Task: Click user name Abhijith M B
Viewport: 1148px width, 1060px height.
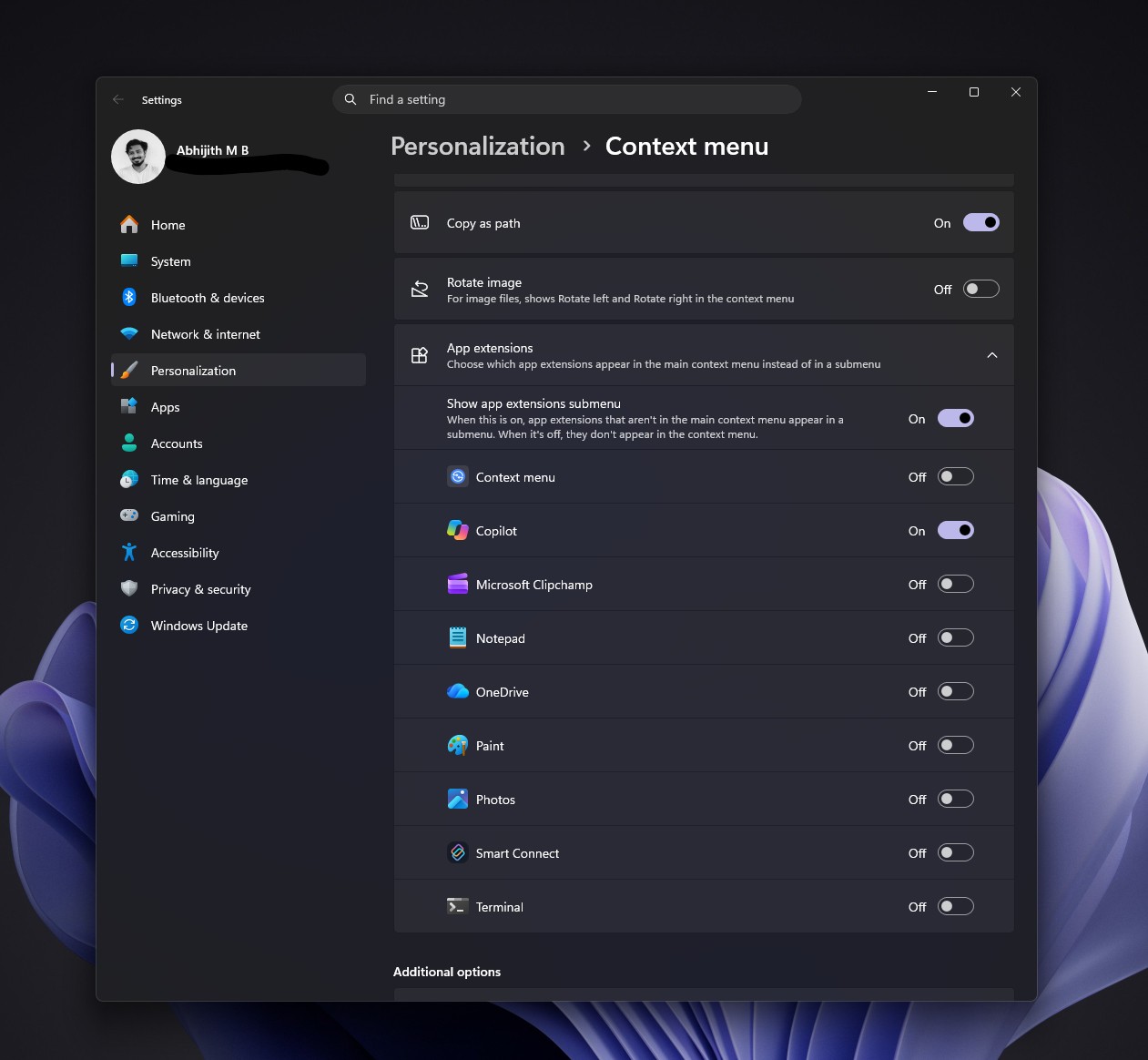Action: coord(212,150)
